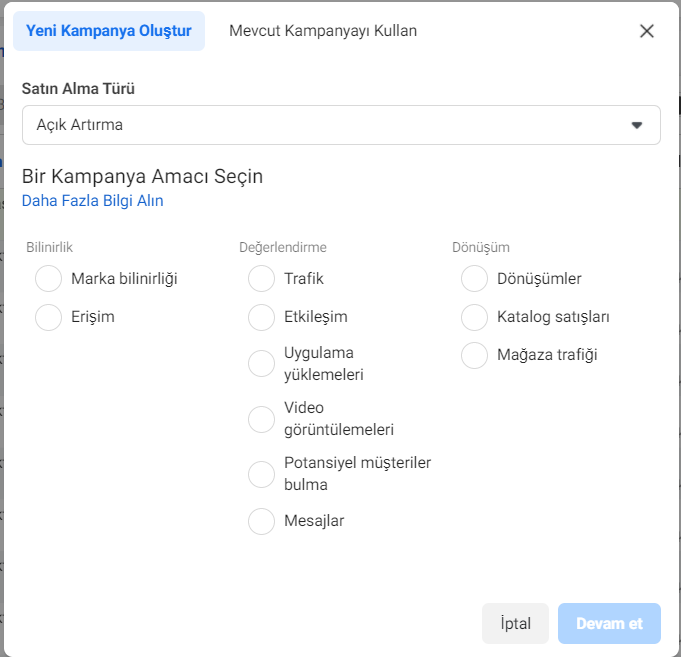Pick the Uygulama yüklemeleri objective

click(262, 364)
